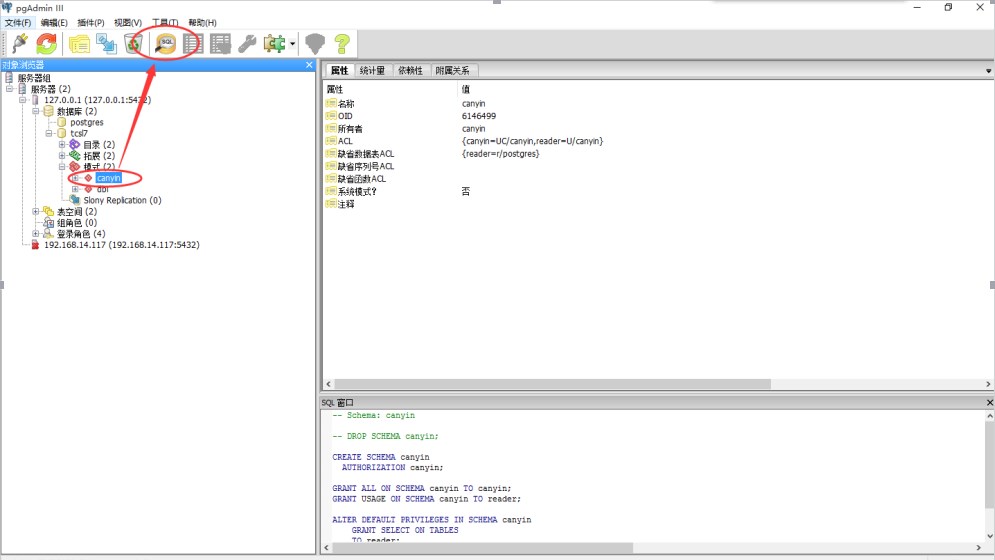
Task: Open the filtered data view toolbar icon
Action: tap(220, 43)
